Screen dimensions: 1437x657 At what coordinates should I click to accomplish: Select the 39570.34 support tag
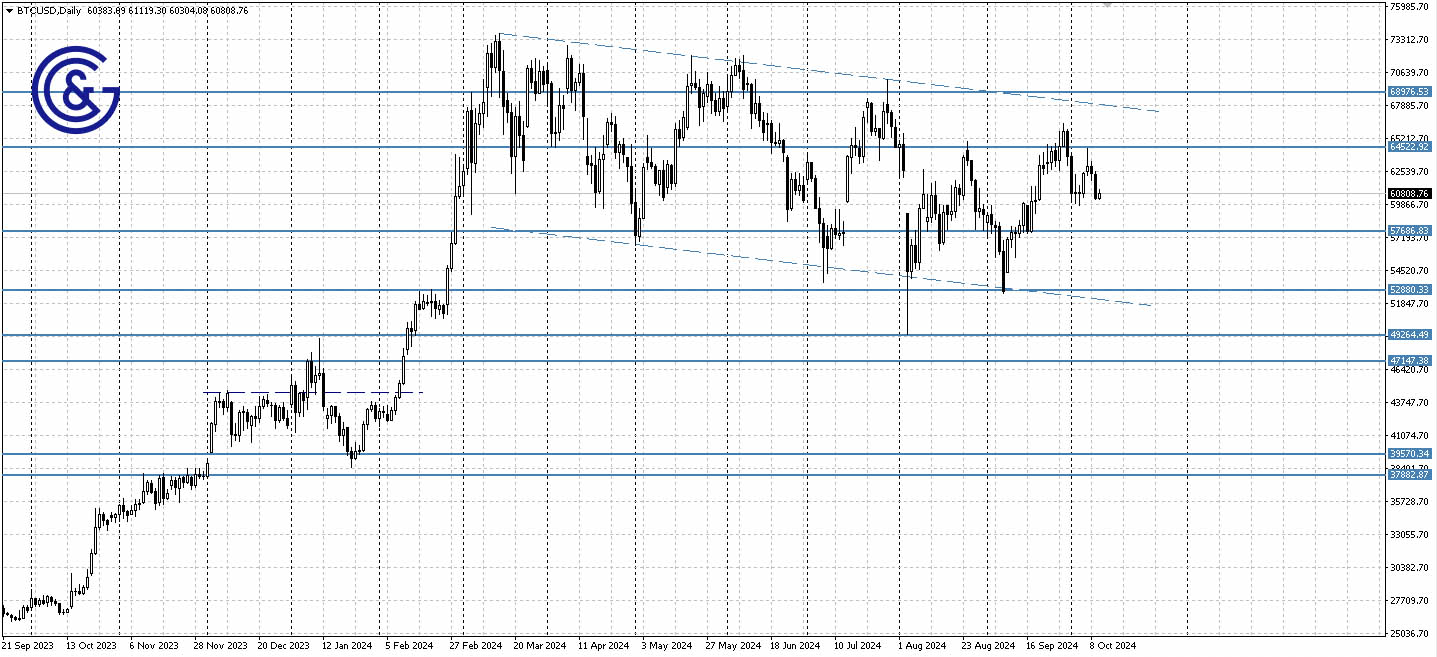pyautogui.click(x=1410, y=454)
